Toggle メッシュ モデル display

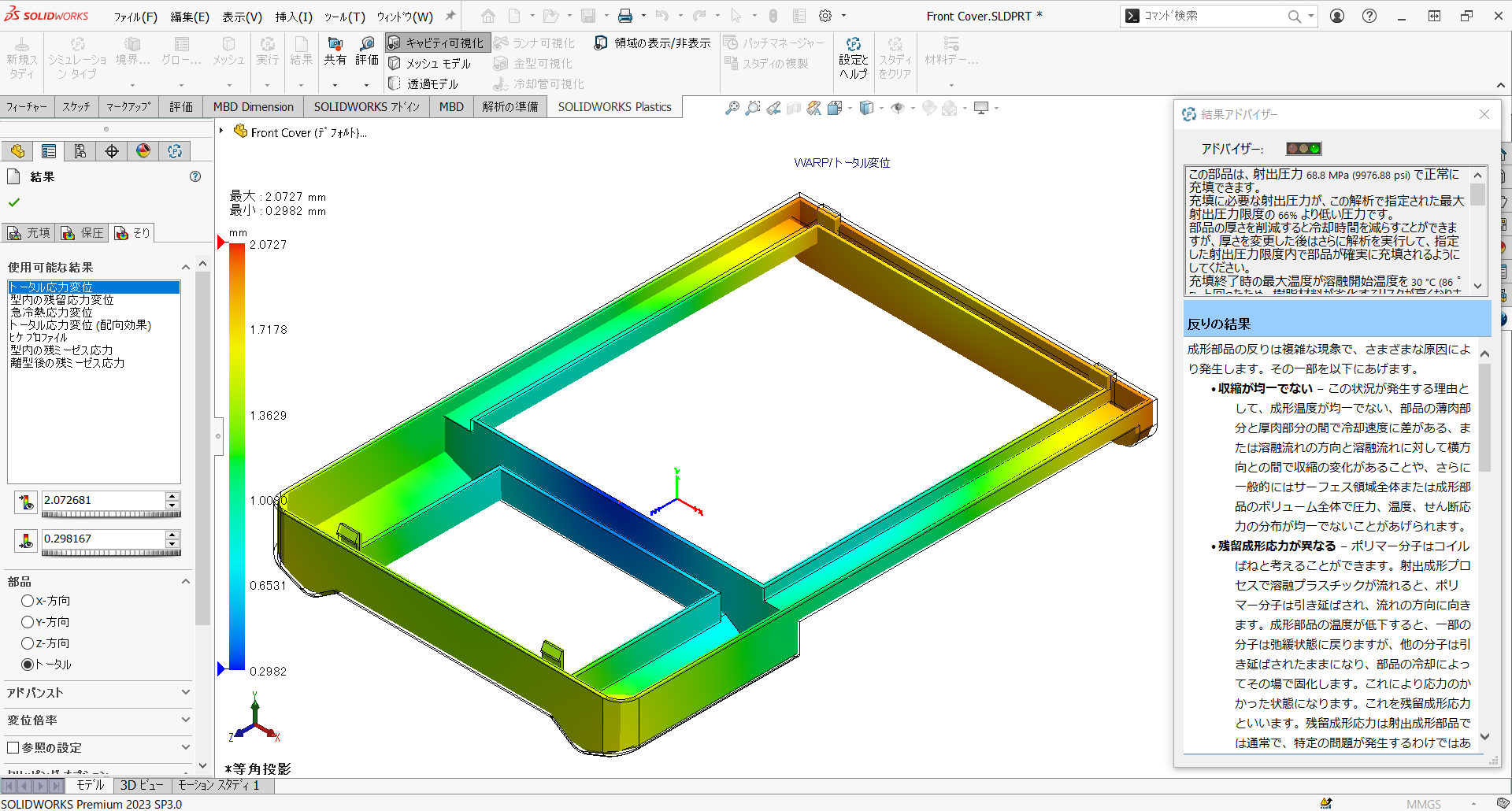click(x=430, y=63)
